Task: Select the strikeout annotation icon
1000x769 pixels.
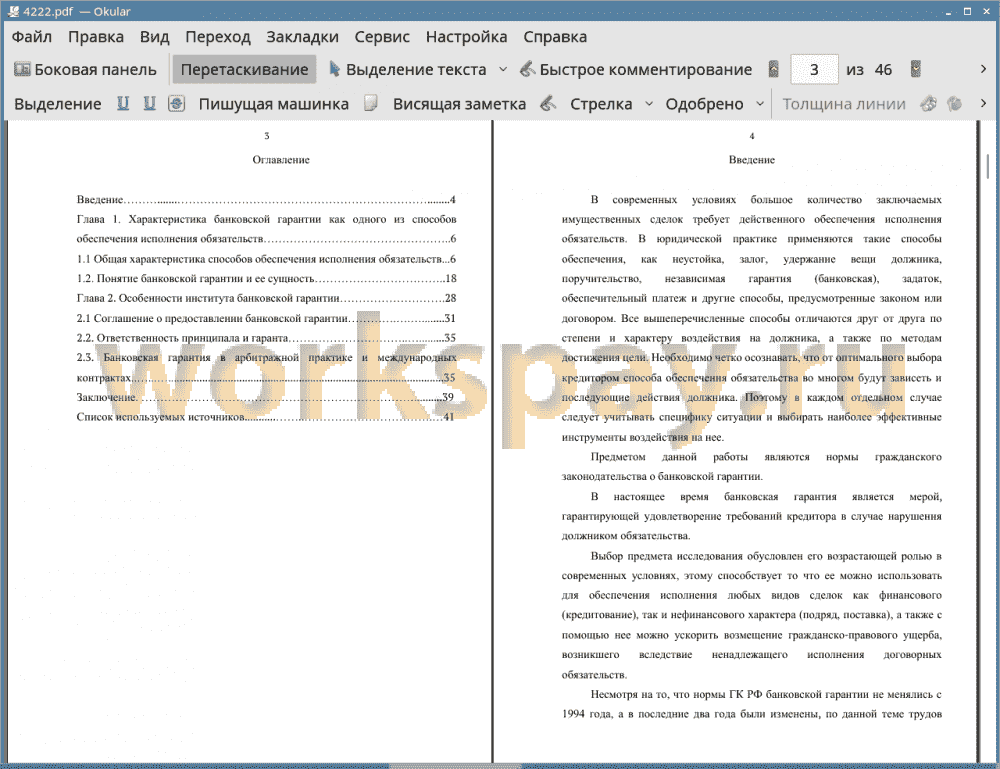Action: (x=177, y=103)
